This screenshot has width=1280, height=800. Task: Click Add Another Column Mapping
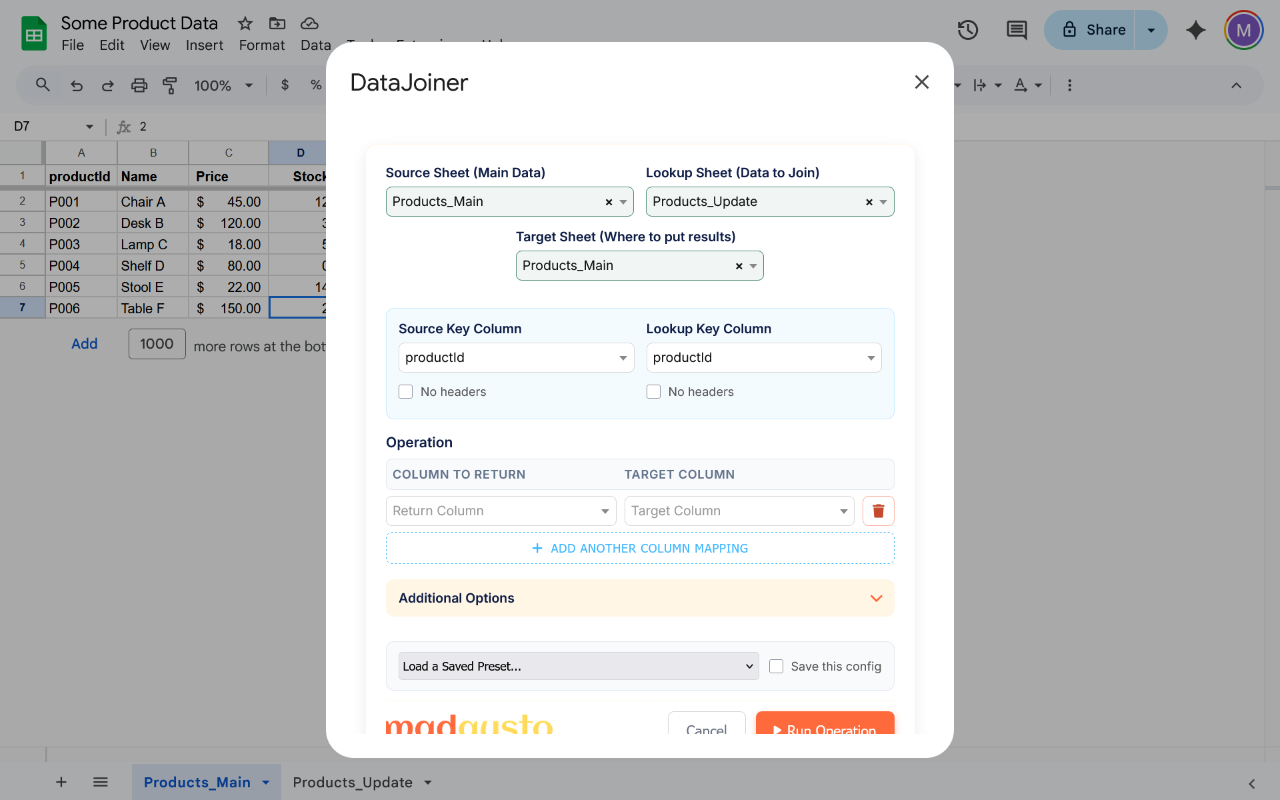[640, 548]
